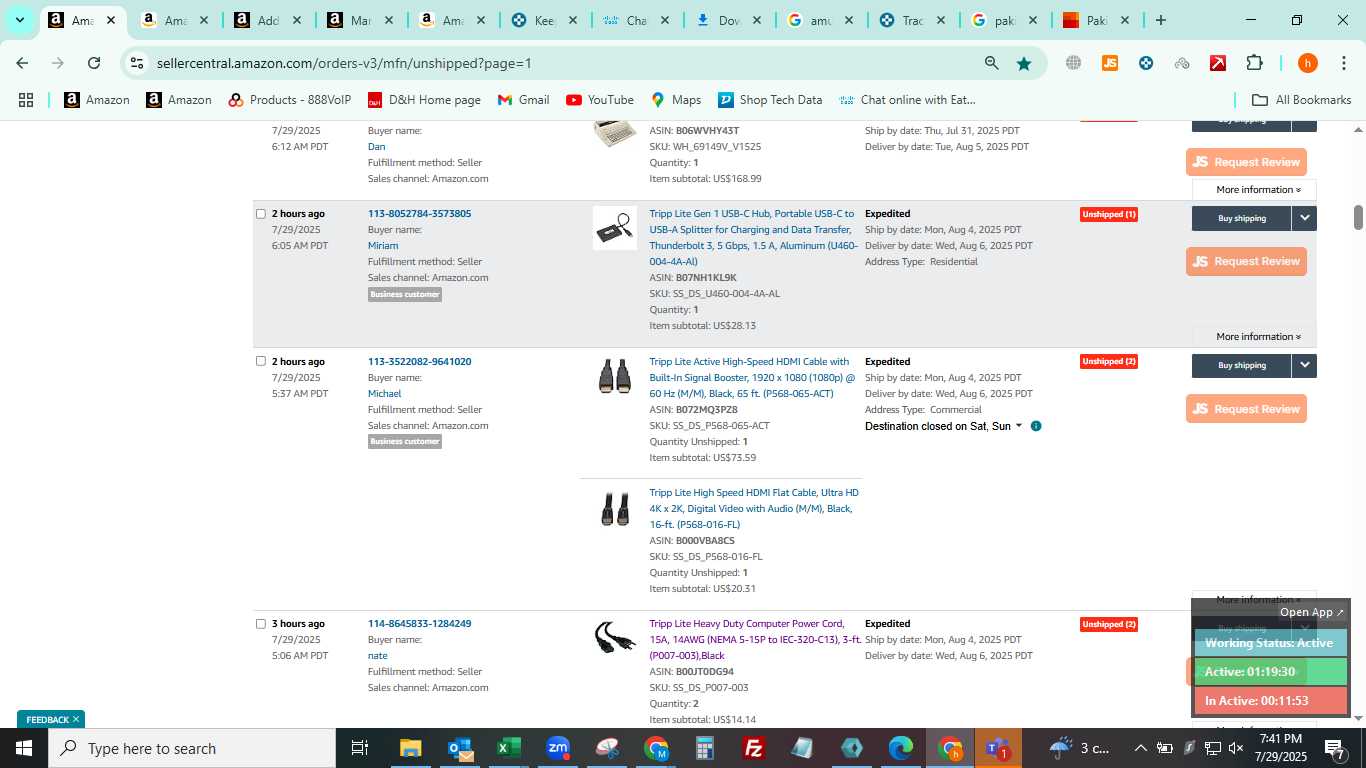Open YouTube bookmark
The width and height of the screenshot is (1366, 768).
[600, 100]
